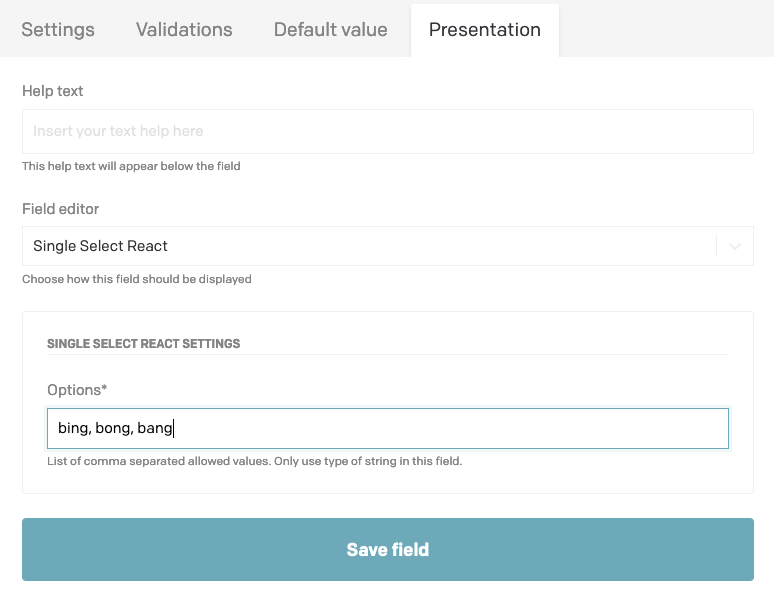Viewport: 774px width, 602px height.
Task: Switch to the Default value tab
Action: pyautogui.click(x=330, y=29)
